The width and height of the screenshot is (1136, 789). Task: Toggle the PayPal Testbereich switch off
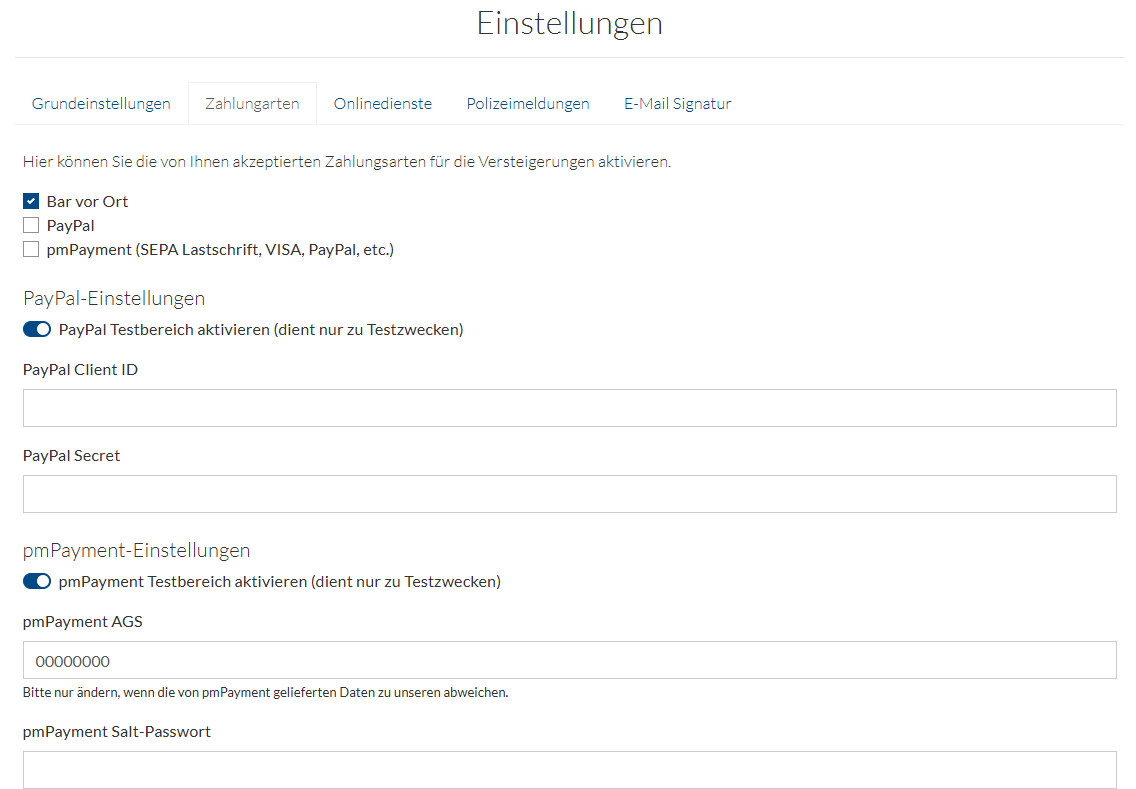coord(37,330)
